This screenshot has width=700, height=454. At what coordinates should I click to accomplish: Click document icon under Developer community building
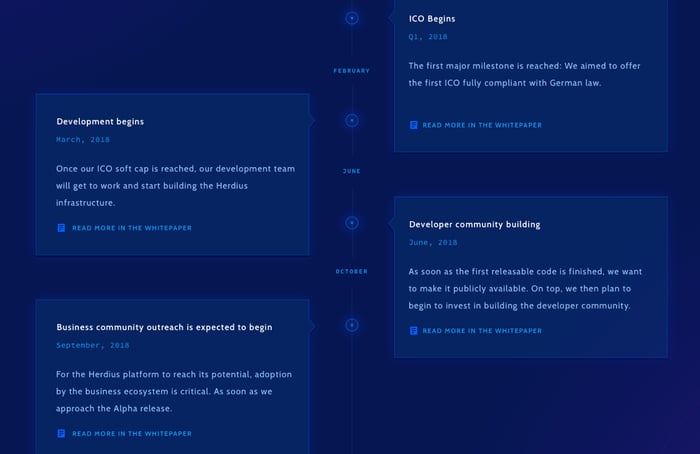pyautogui.click(x=414, y=330)
